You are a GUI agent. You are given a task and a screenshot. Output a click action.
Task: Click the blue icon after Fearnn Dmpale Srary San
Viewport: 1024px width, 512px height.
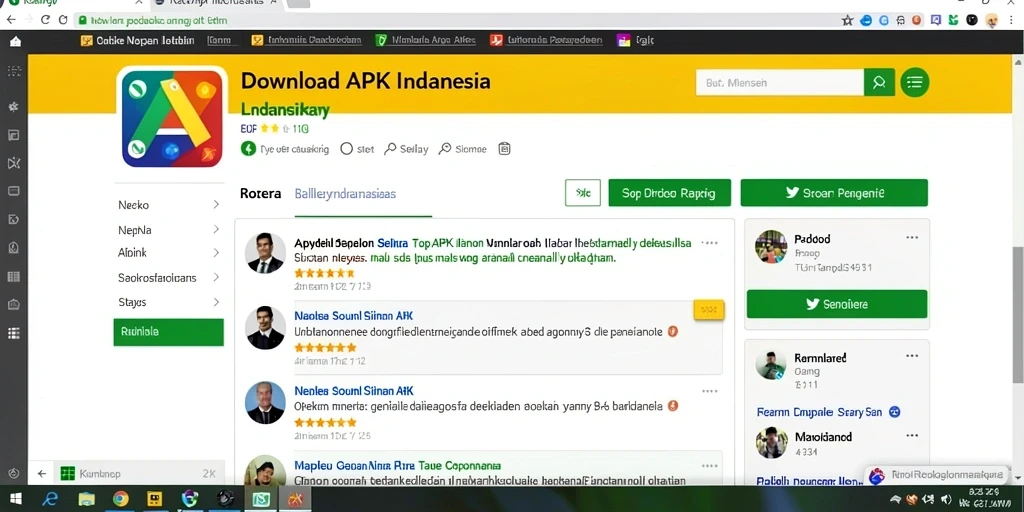895,412
